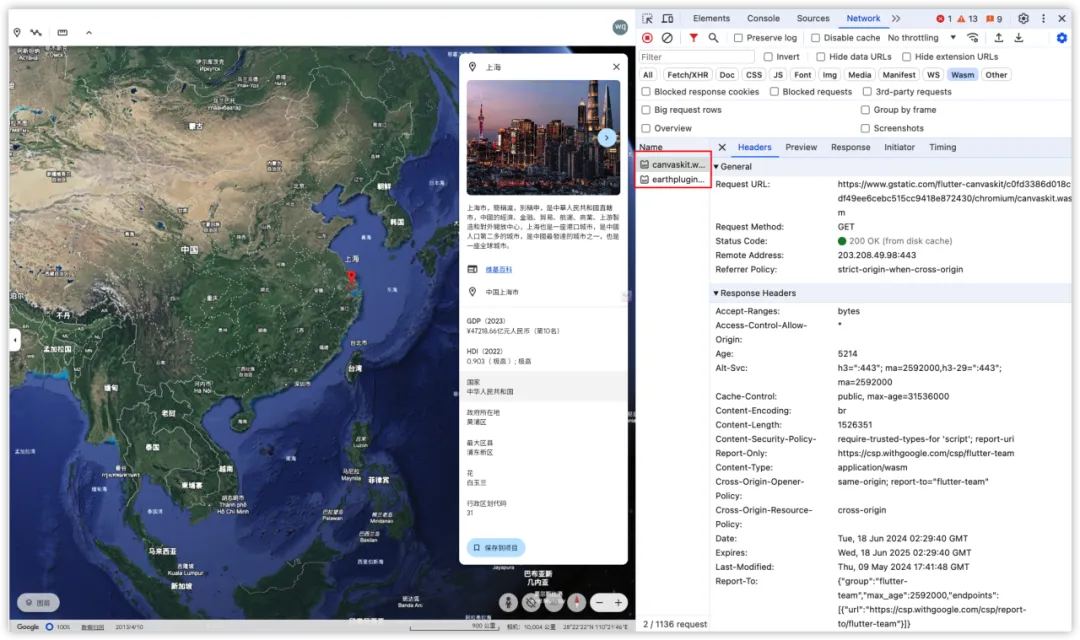Enable the Preserve log checkbox
The image size is (1080, 640).
[x=739, y=38]
